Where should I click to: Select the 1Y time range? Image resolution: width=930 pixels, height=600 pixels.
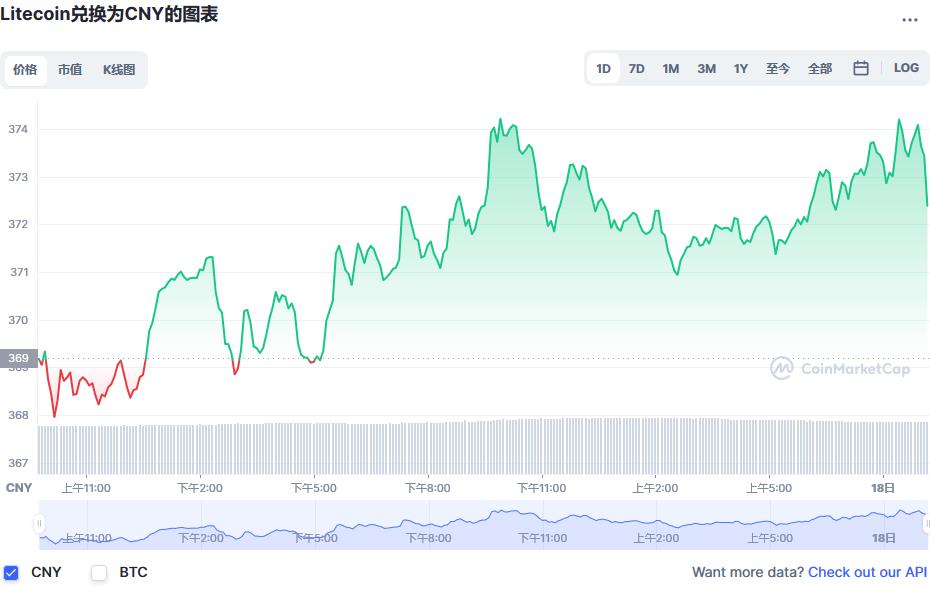[x=741, y=67]
